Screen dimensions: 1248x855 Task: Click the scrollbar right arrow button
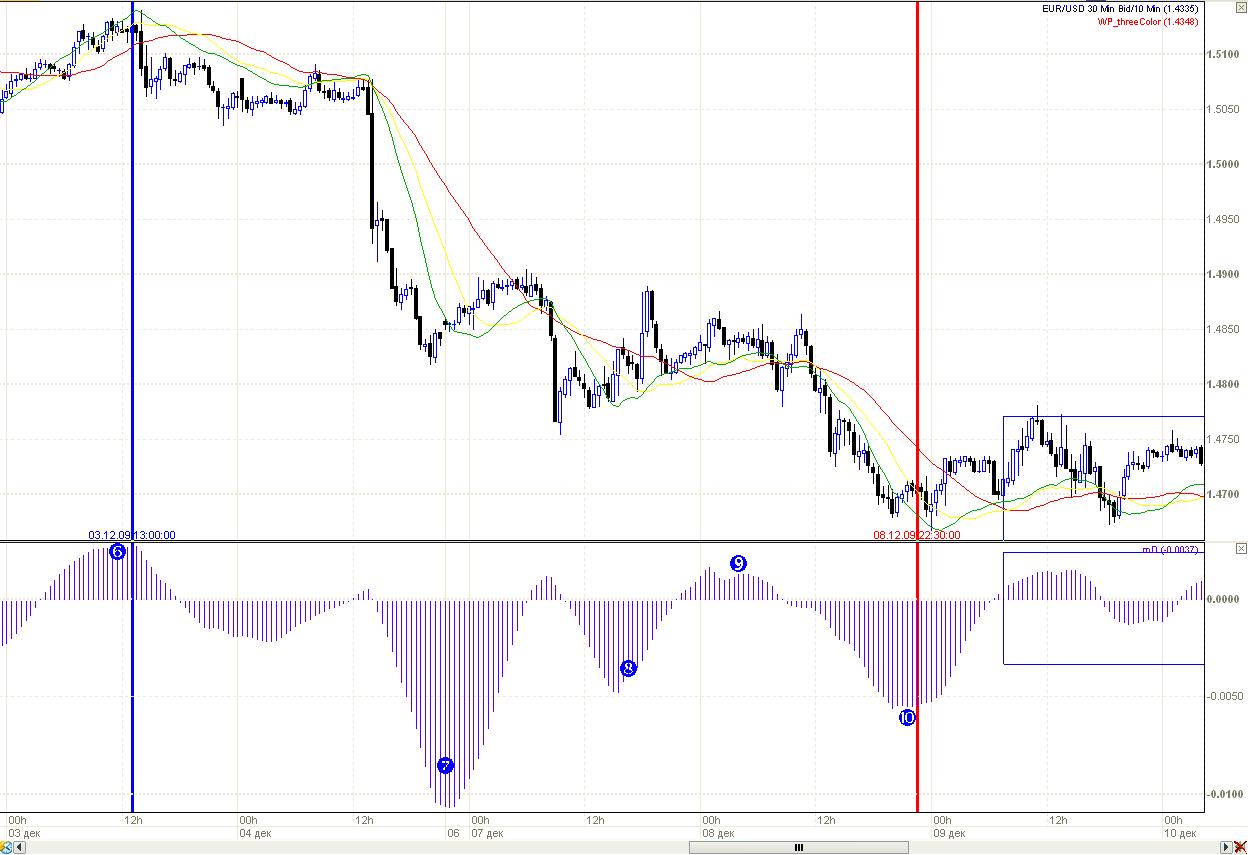[1227, 848]
